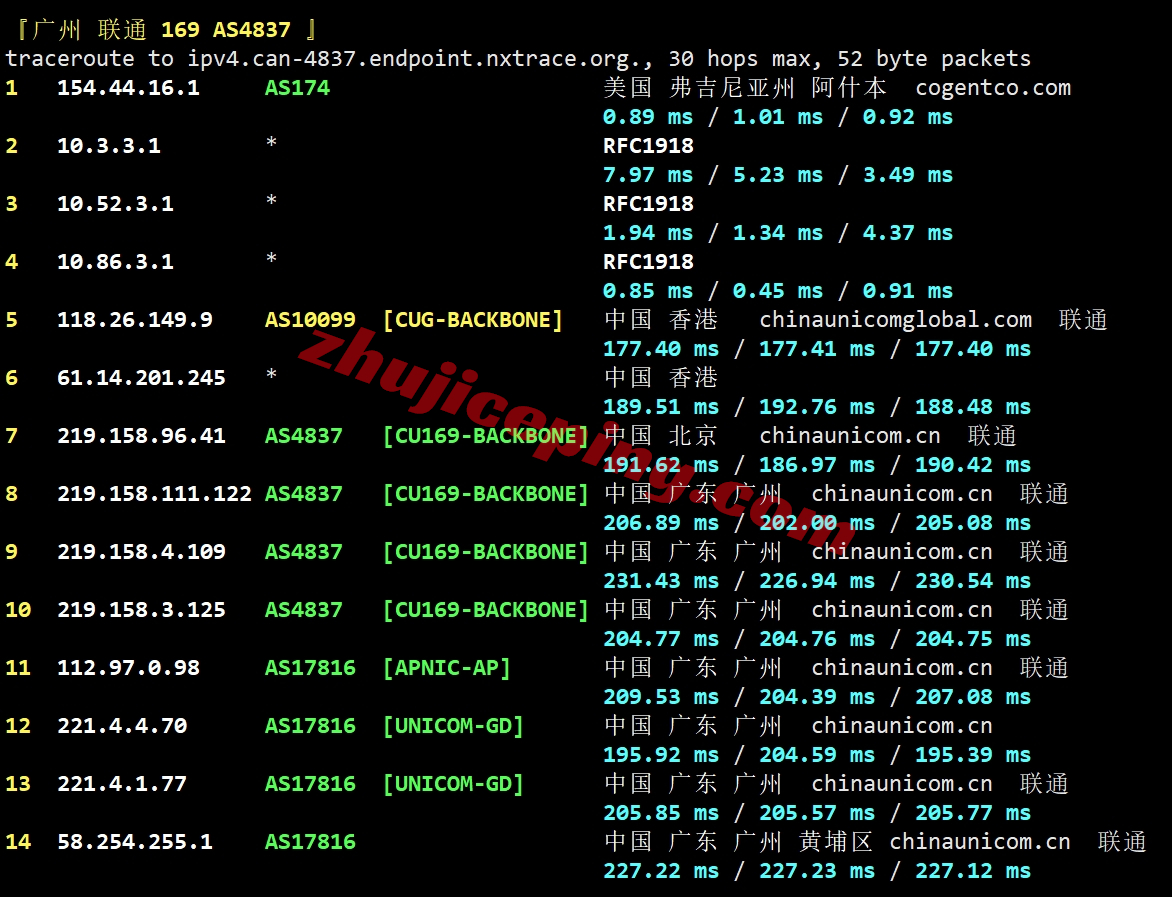Click latency value 231.43 ms
This screenshot has width=1172, height=897.
[661, 581]
